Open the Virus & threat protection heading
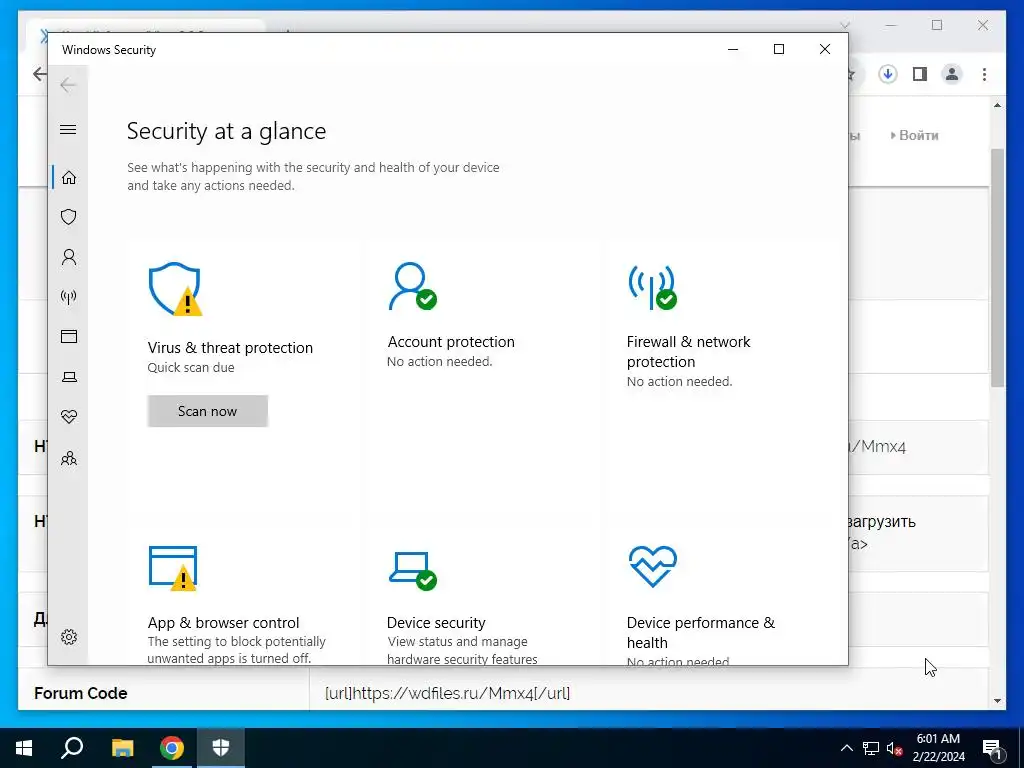1024x768 pixels. pyautogui.click(x=230, y=347)
